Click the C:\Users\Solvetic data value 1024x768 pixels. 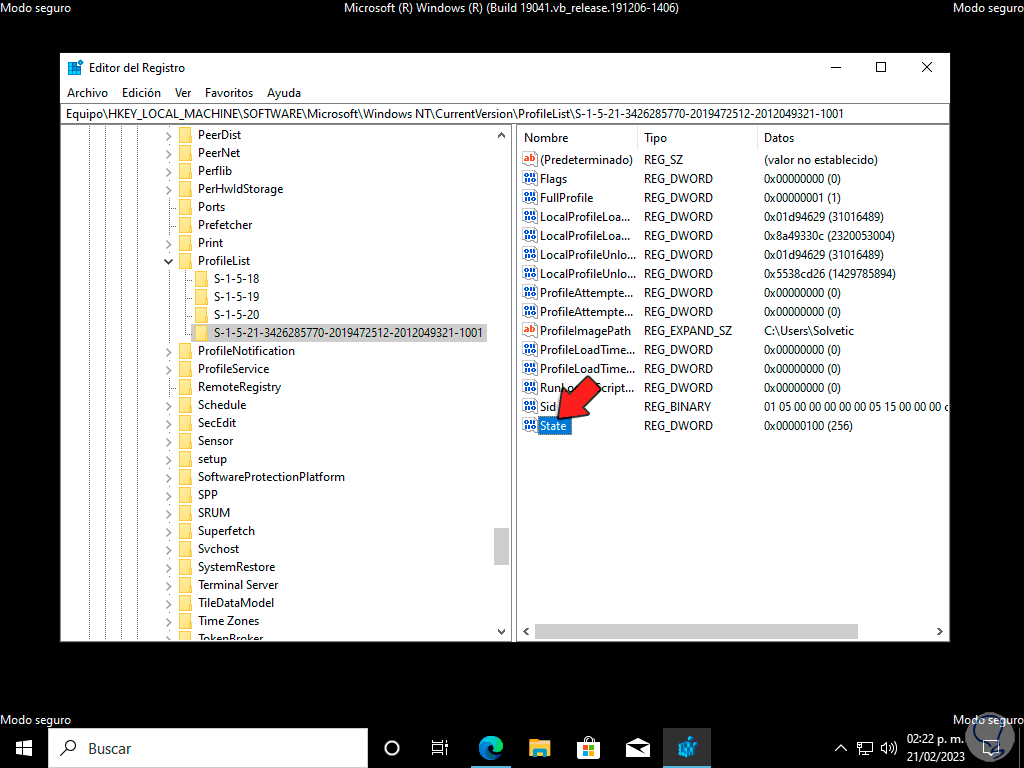click(808, 331)
